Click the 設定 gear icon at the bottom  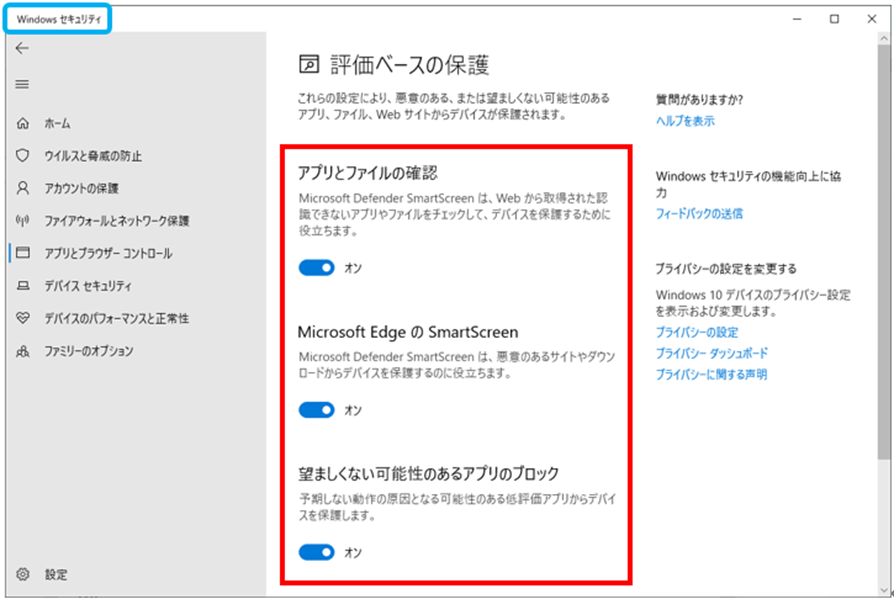pos(22,574)
